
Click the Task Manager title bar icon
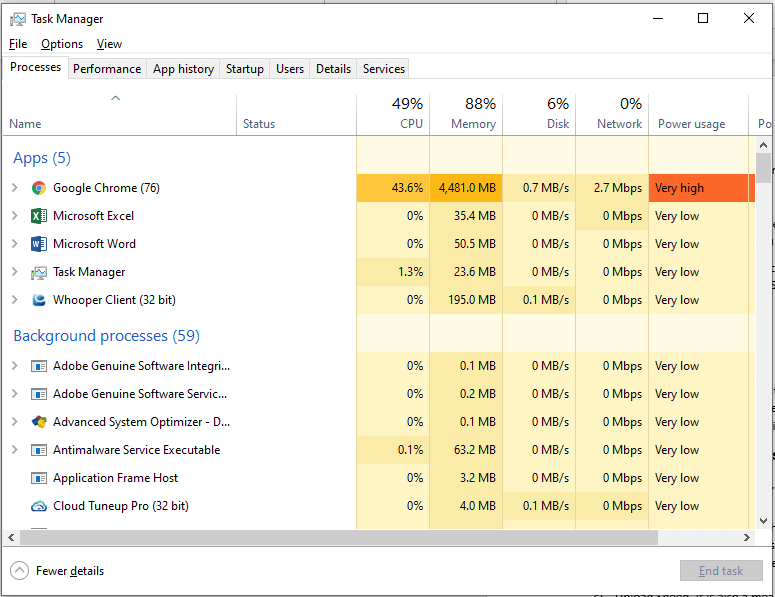point(17,19)
